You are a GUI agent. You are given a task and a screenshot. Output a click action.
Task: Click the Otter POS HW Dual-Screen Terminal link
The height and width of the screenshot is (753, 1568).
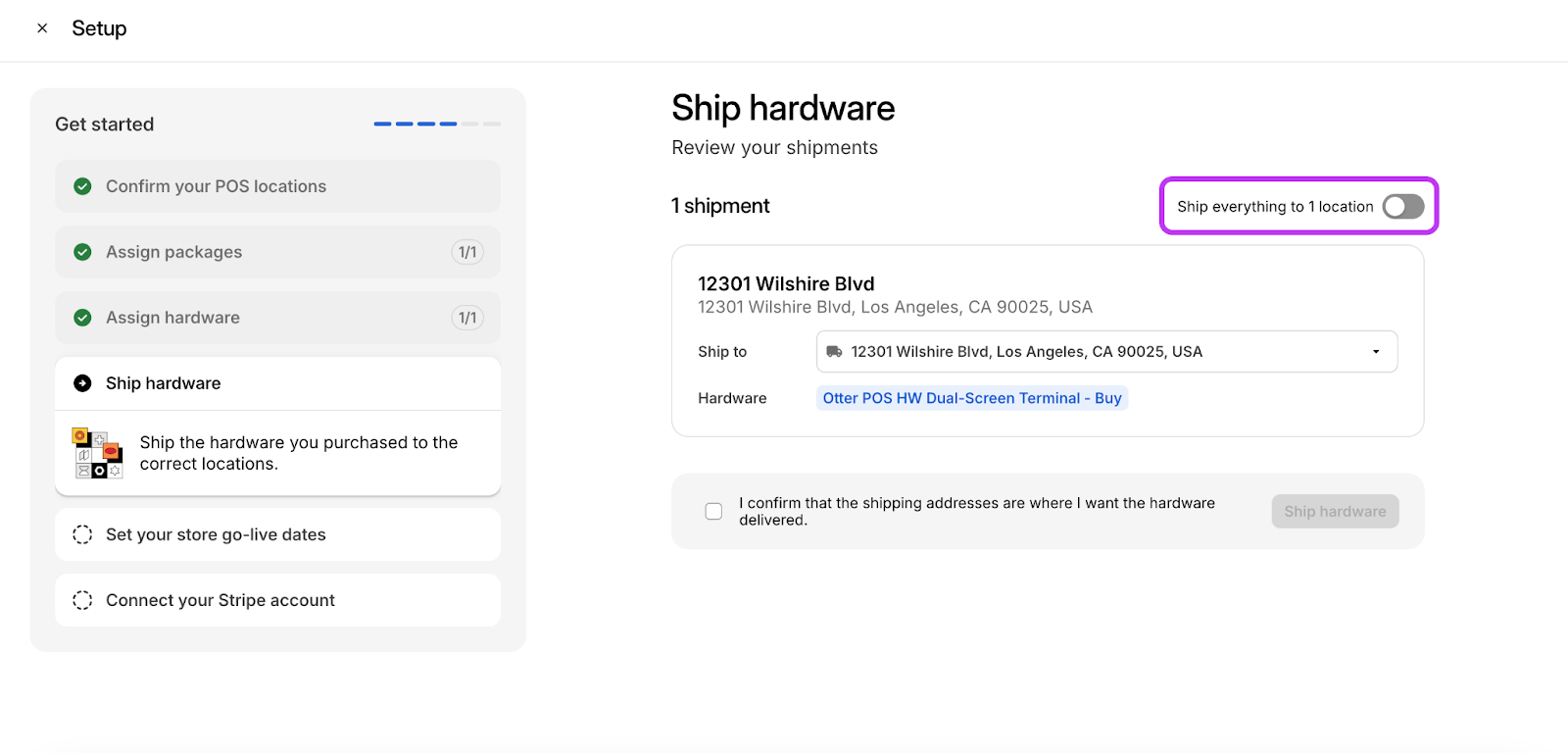point(971,398)
